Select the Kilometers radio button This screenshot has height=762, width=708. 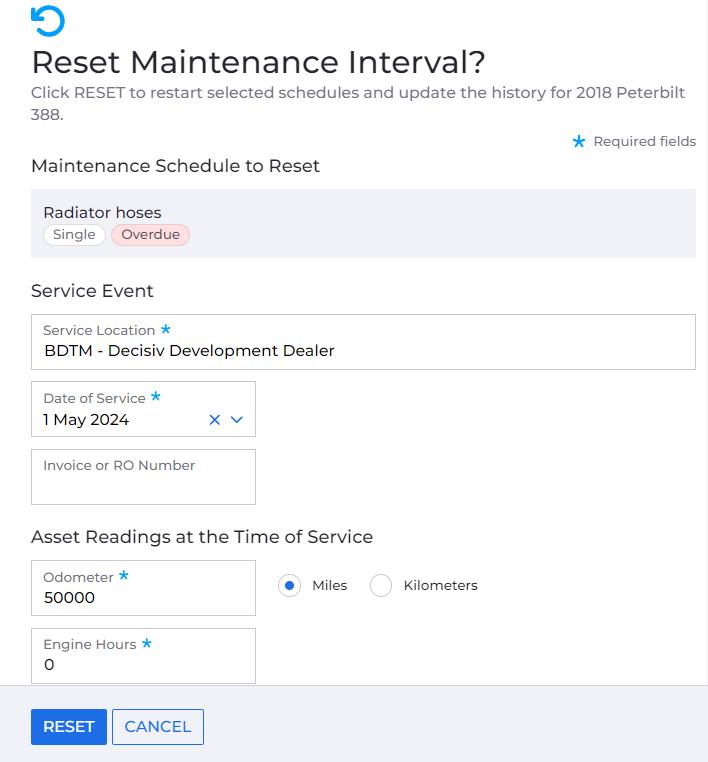click(381, 586)
